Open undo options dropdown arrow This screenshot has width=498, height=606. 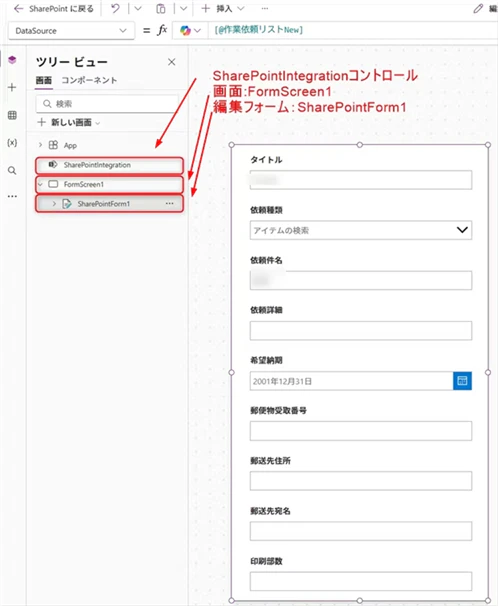tap(138, 9)
